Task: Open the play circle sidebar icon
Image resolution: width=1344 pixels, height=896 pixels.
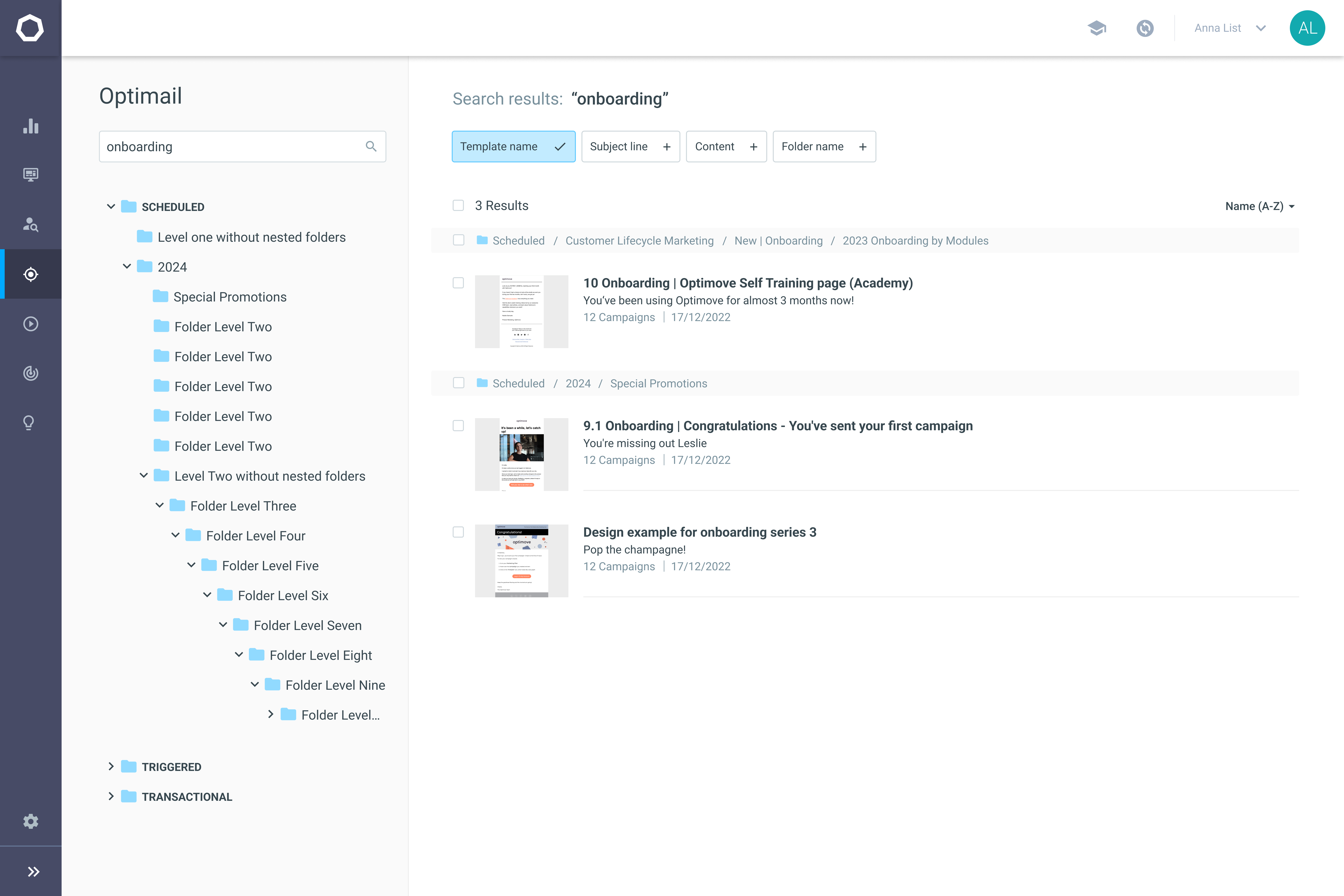Action: tap(31, 324)
